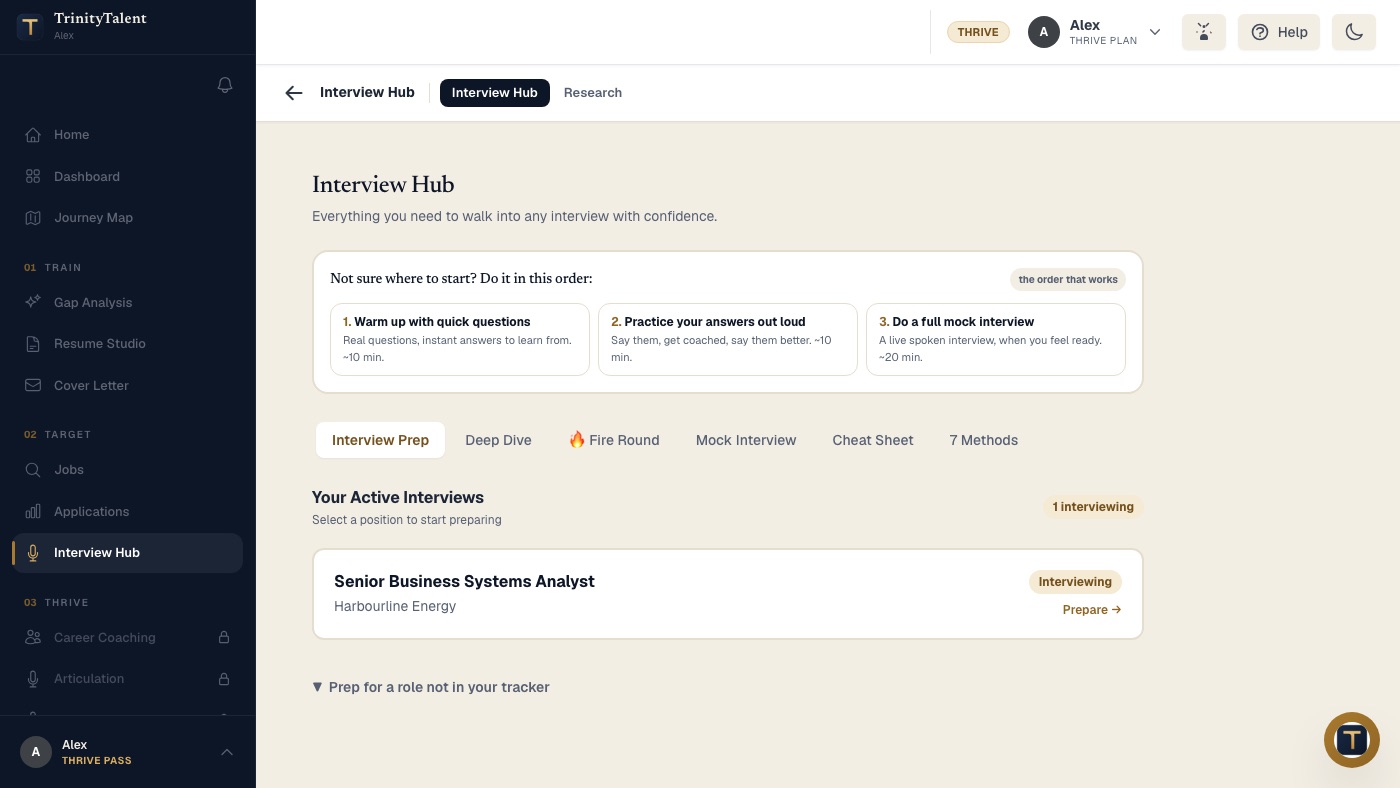Click the Help button
The width and height of the screenshot is (1400, 788).
[x=1279, y=32]
